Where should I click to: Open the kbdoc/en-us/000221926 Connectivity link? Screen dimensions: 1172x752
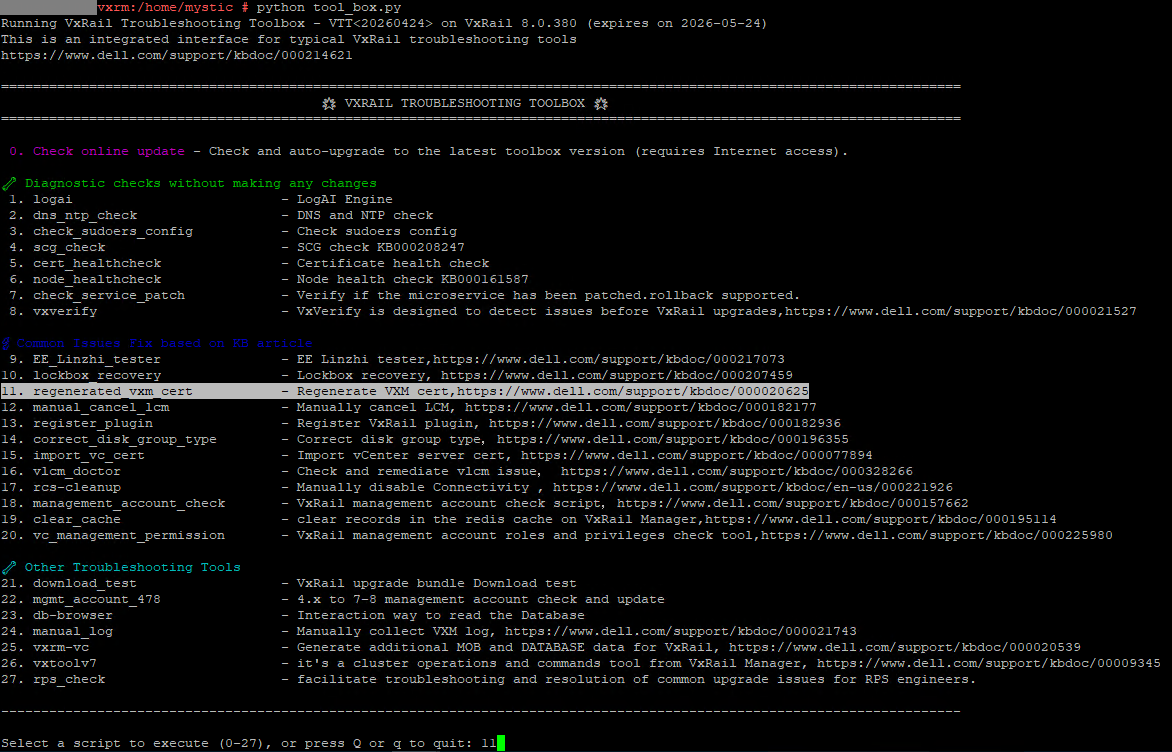[x=753, y=487]
